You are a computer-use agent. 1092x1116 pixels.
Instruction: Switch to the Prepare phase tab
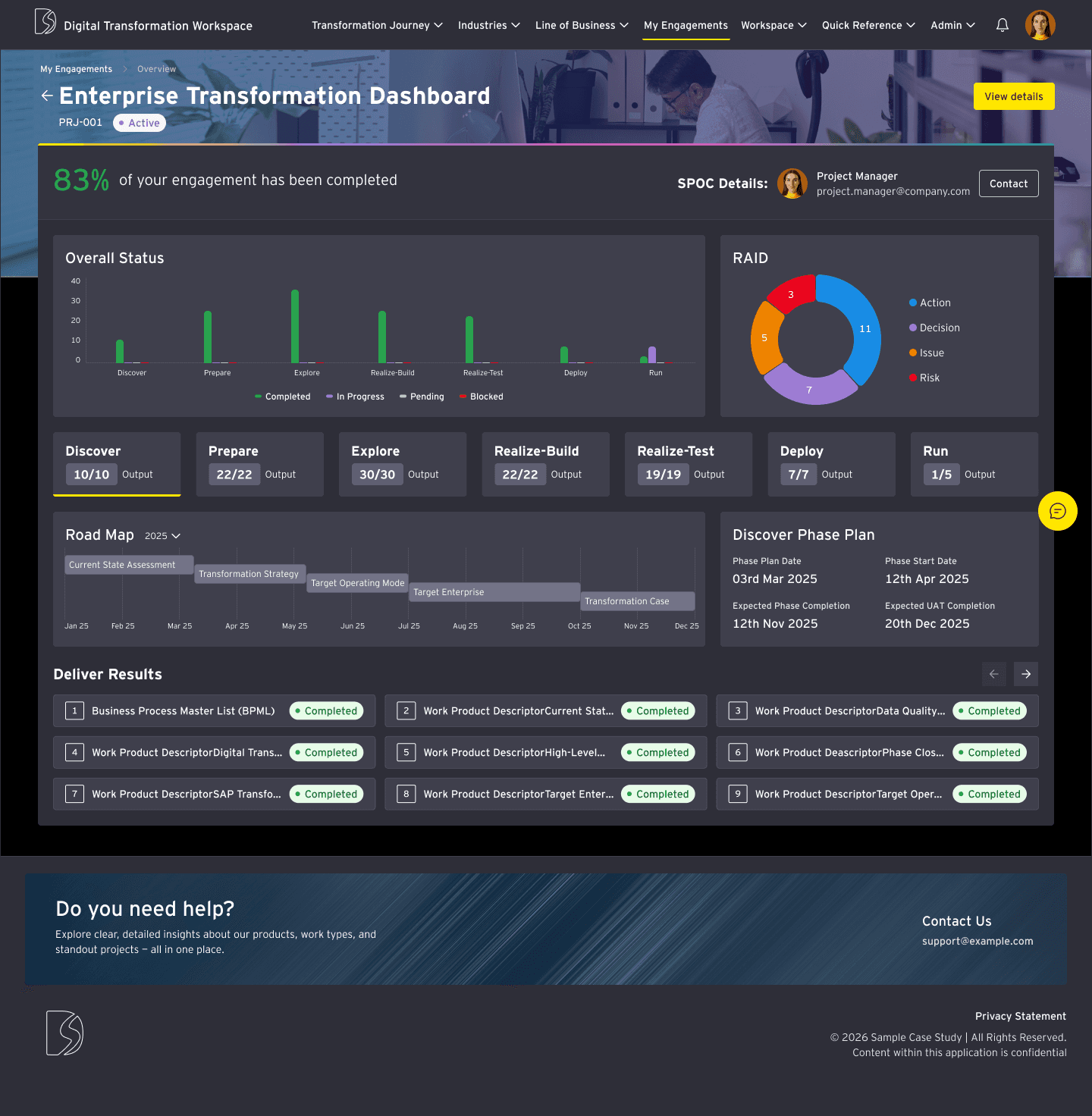pyautogui.click(x=260, y=464)
